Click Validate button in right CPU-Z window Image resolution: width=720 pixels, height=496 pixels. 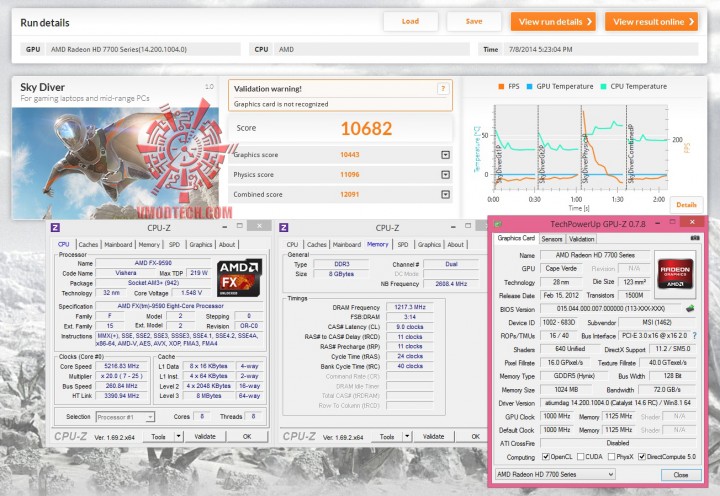[433, 437]
